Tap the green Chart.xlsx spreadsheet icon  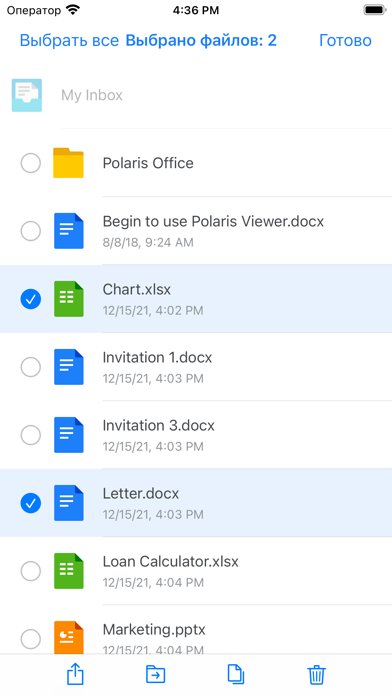click(x=69, y=299)
